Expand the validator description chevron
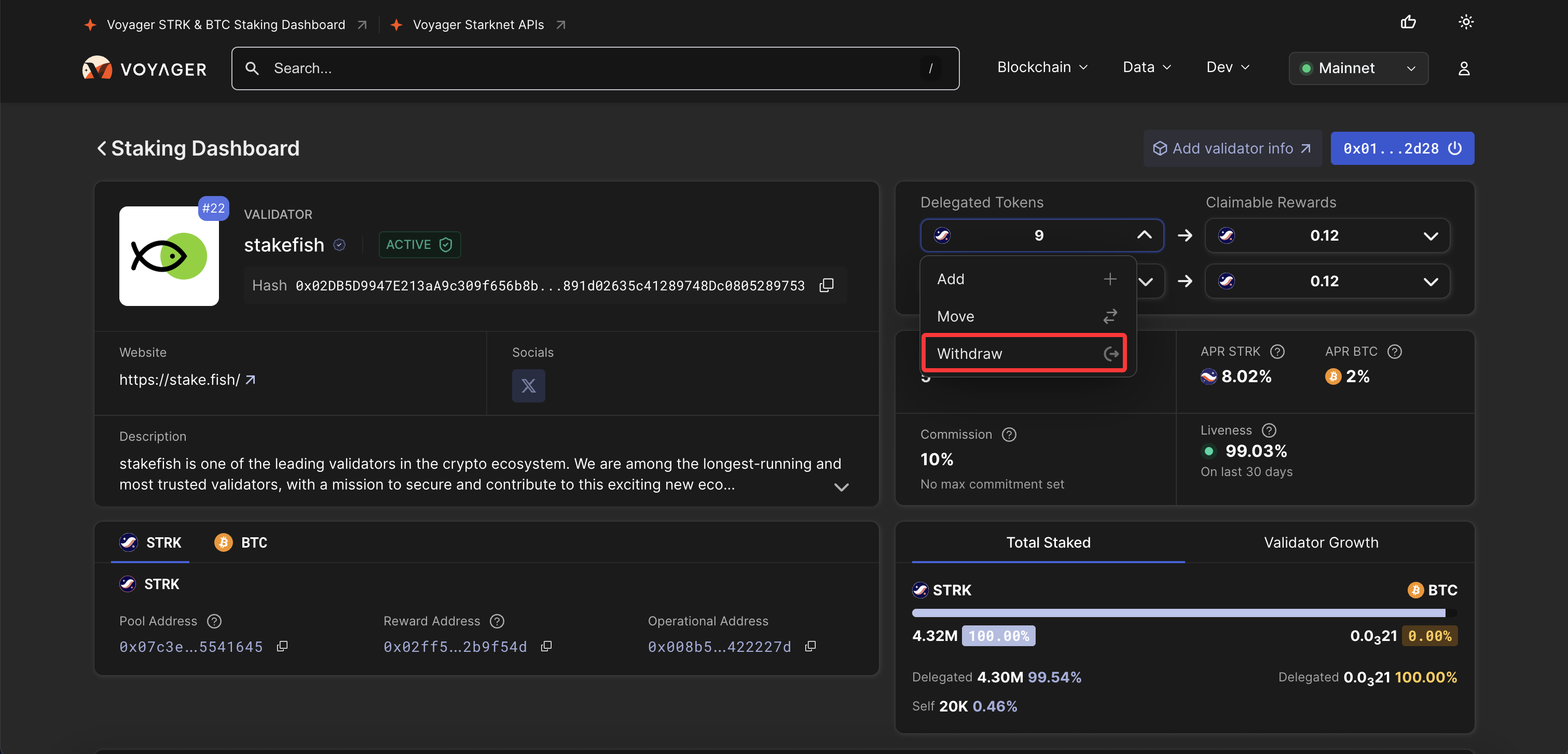This screenshot has height=754, width=1568. click(841, 487)
